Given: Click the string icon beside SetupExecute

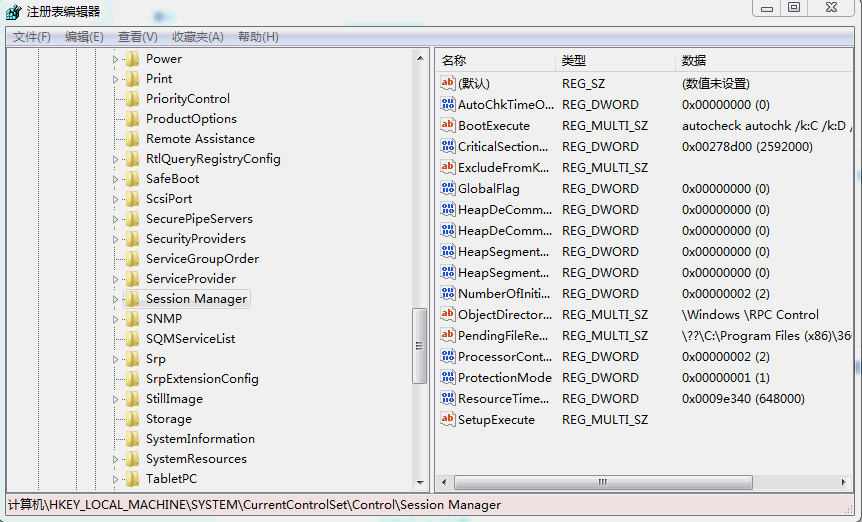Looking at the screenshot, I should pos(447,419).
